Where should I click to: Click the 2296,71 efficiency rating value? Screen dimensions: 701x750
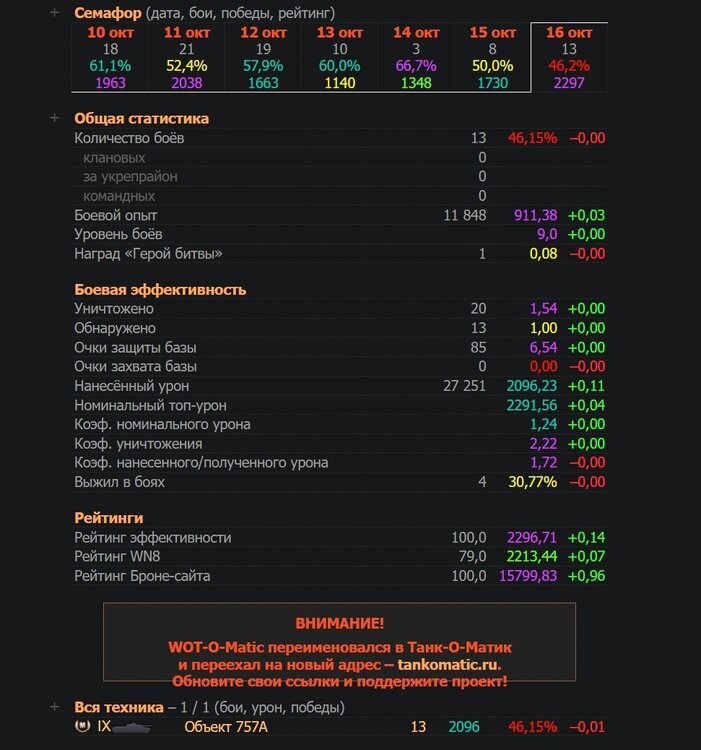532,537
